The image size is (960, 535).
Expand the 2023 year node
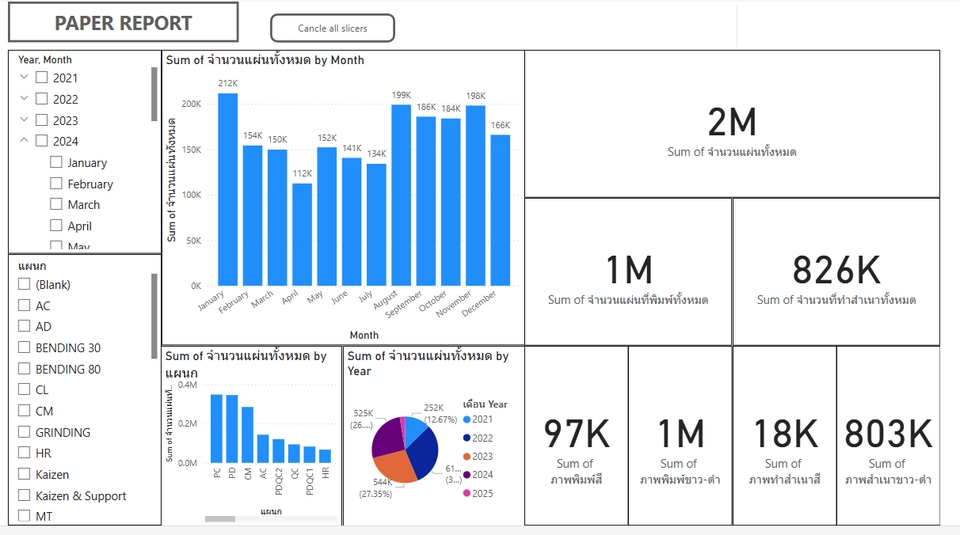[x=24, y=119]
